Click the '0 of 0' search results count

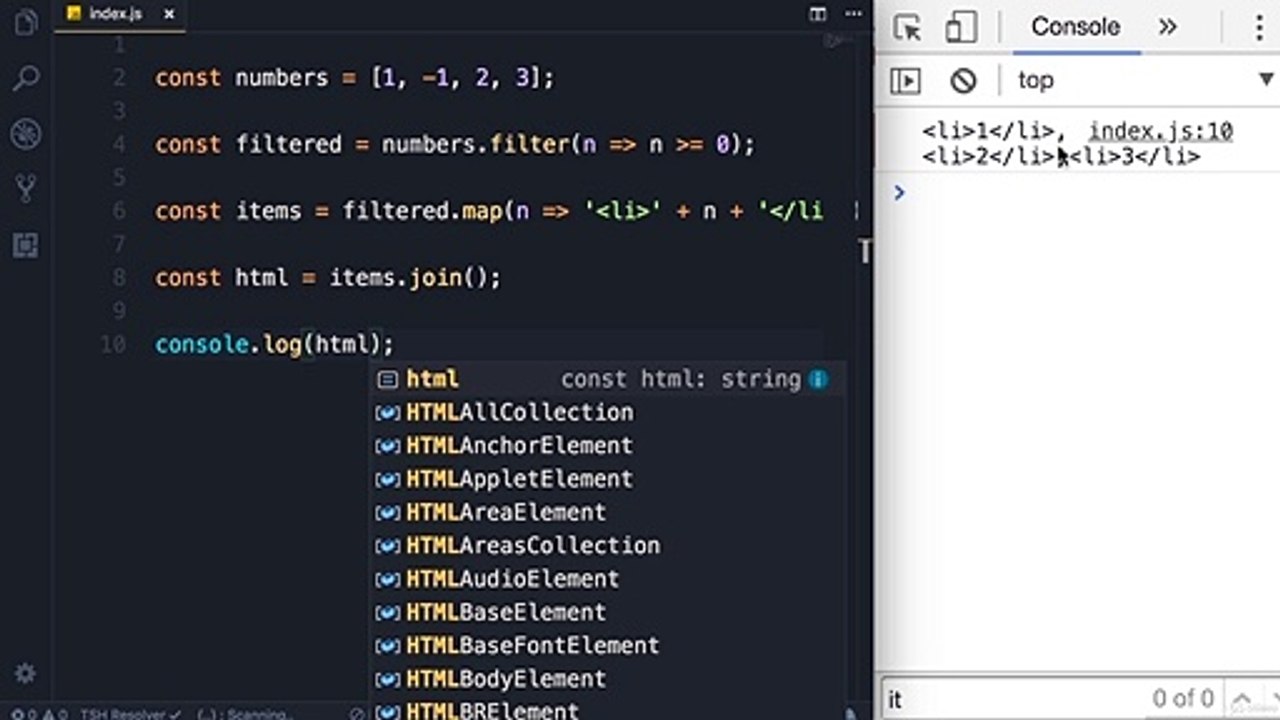(x=1183, y=699)
